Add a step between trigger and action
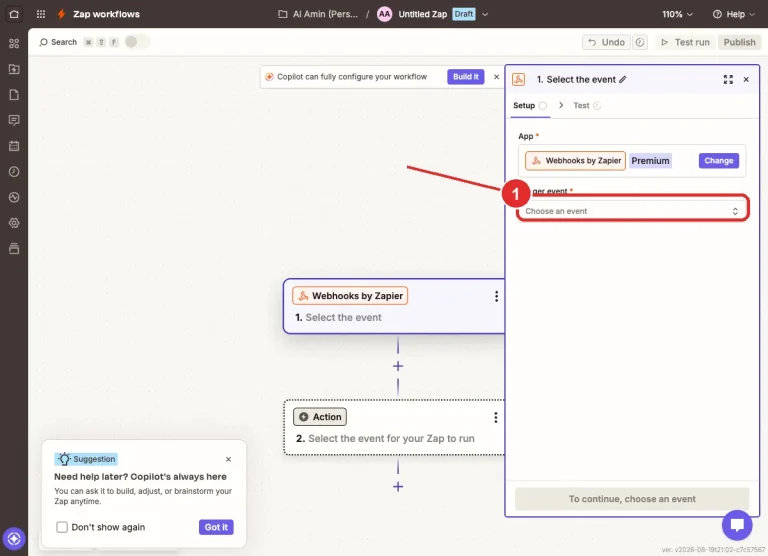 (398, 366)
